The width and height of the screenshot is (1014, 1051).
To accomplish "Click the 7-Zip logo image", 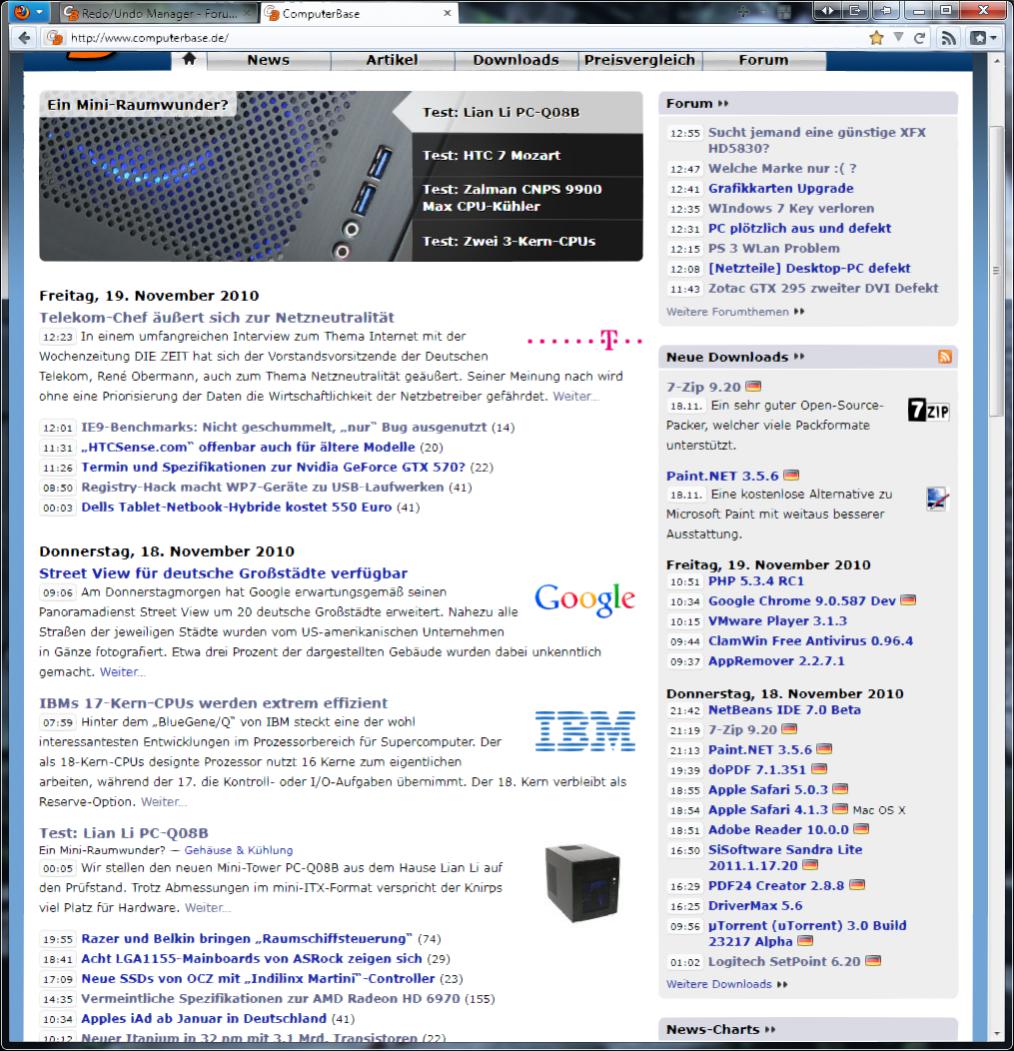I will [929, 410].
